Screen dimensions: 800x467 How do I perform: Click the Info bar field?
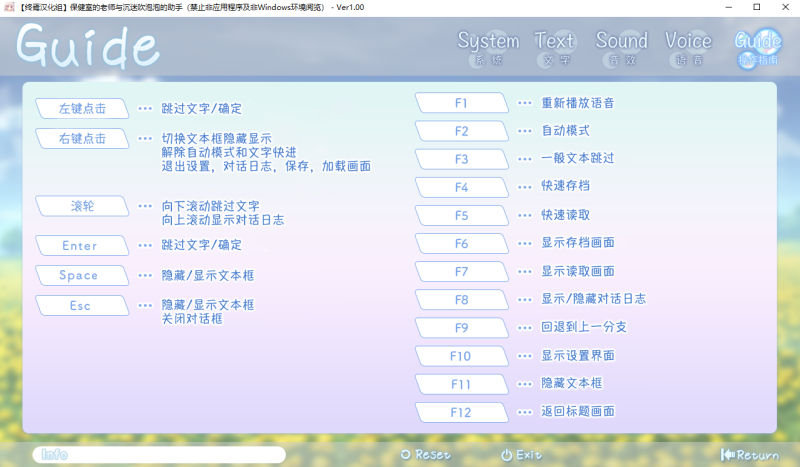click(x=159, y=455)
